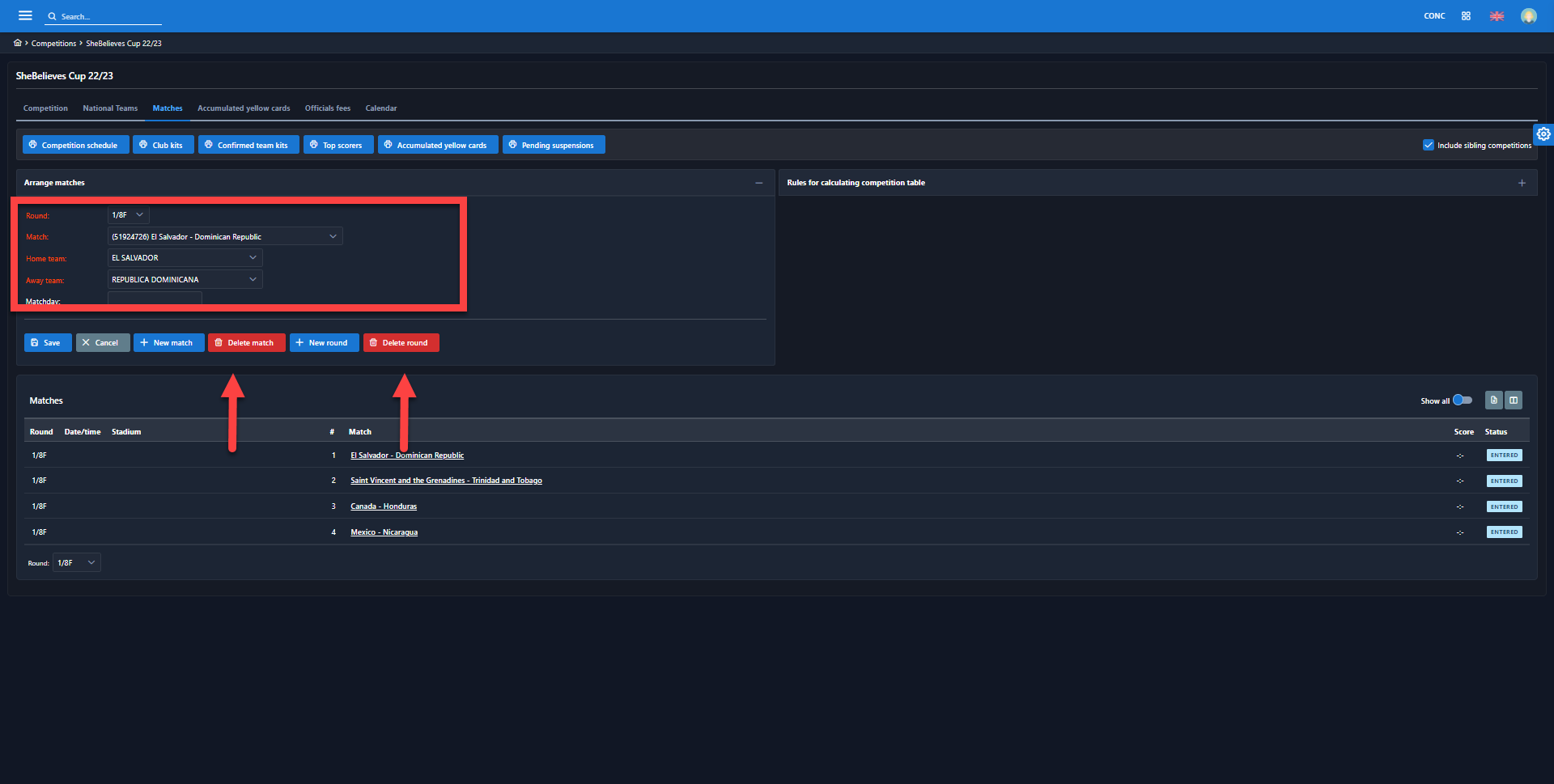Image resolution: width=1554 pixels, height=784 pixels.
Task: Open the Canada - Honduras match link
Action: pyautogui.click(x=384, y=506)
